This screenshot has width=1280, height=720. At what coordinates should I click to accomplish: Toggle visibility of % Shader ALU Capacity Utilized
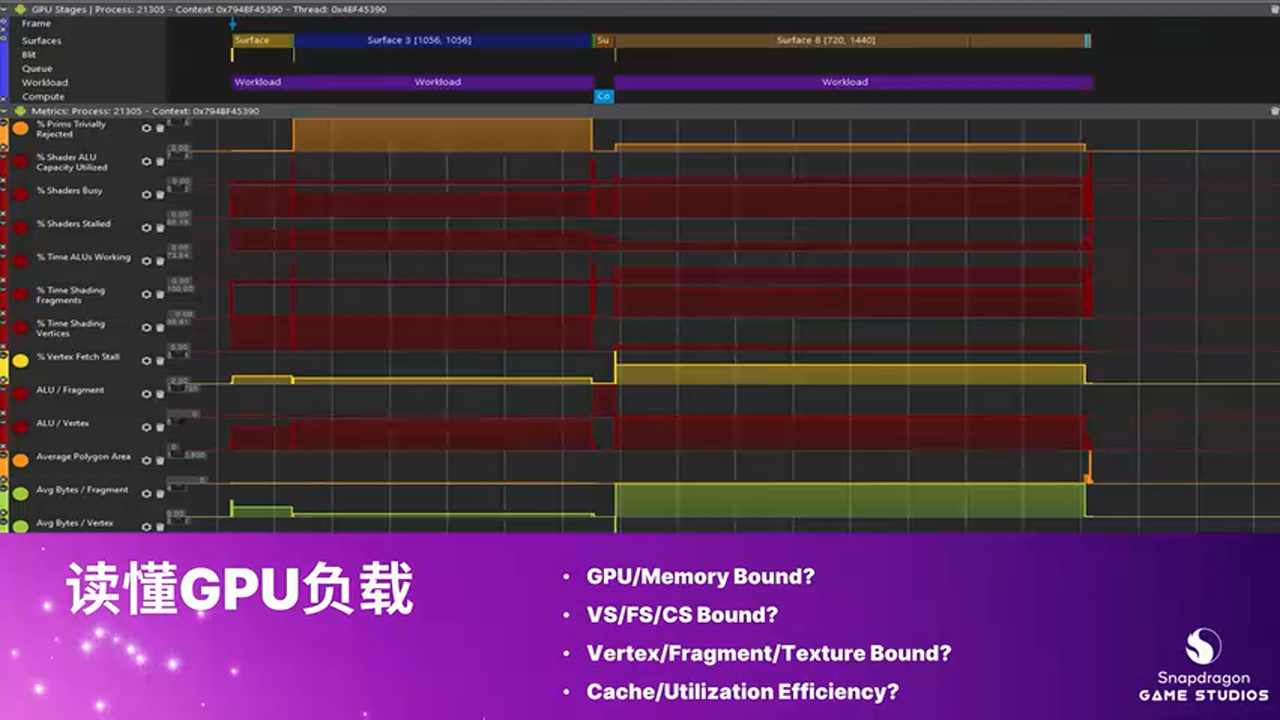146,162
